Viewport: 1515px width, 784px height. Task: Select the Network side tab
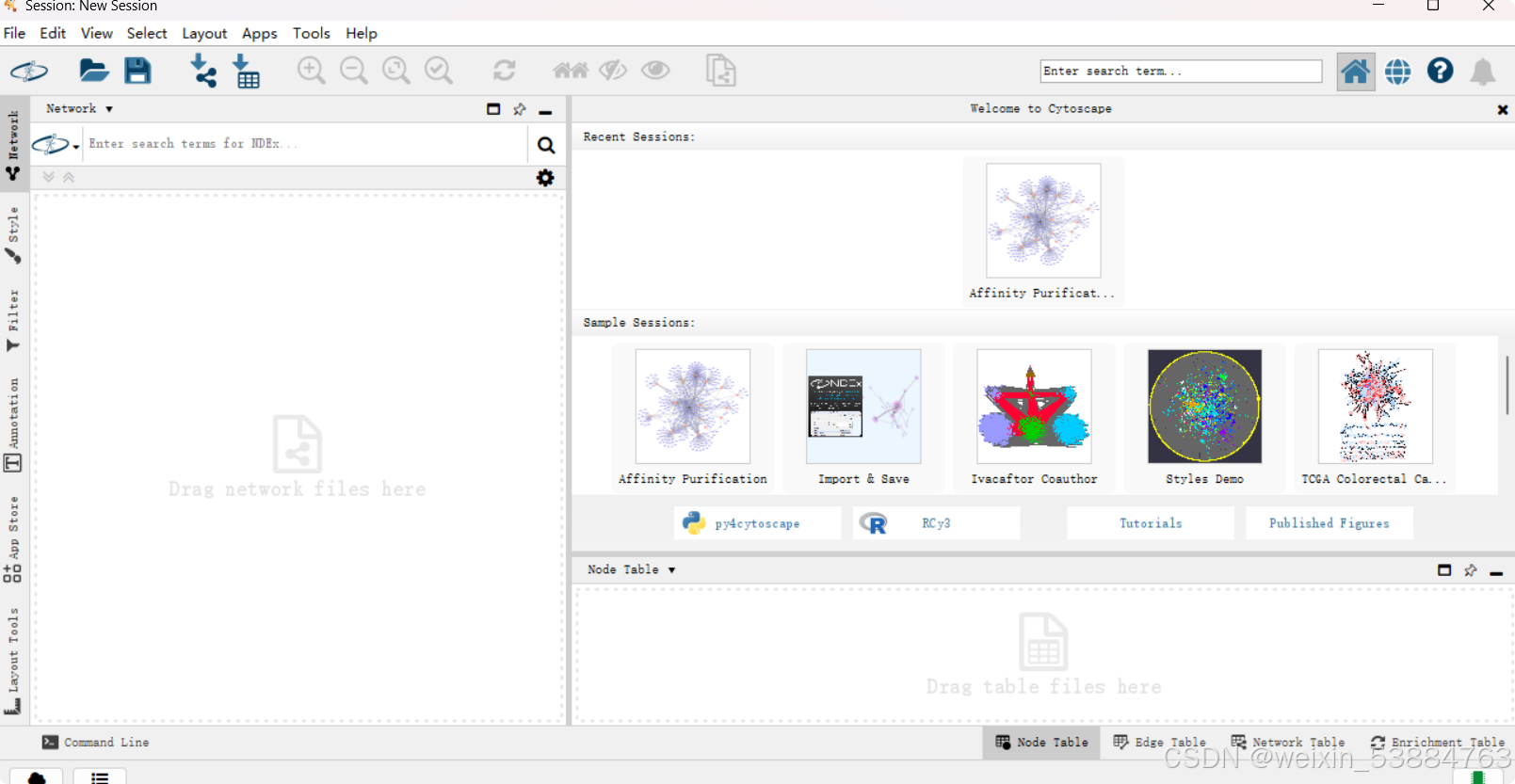tap(13, 145)
